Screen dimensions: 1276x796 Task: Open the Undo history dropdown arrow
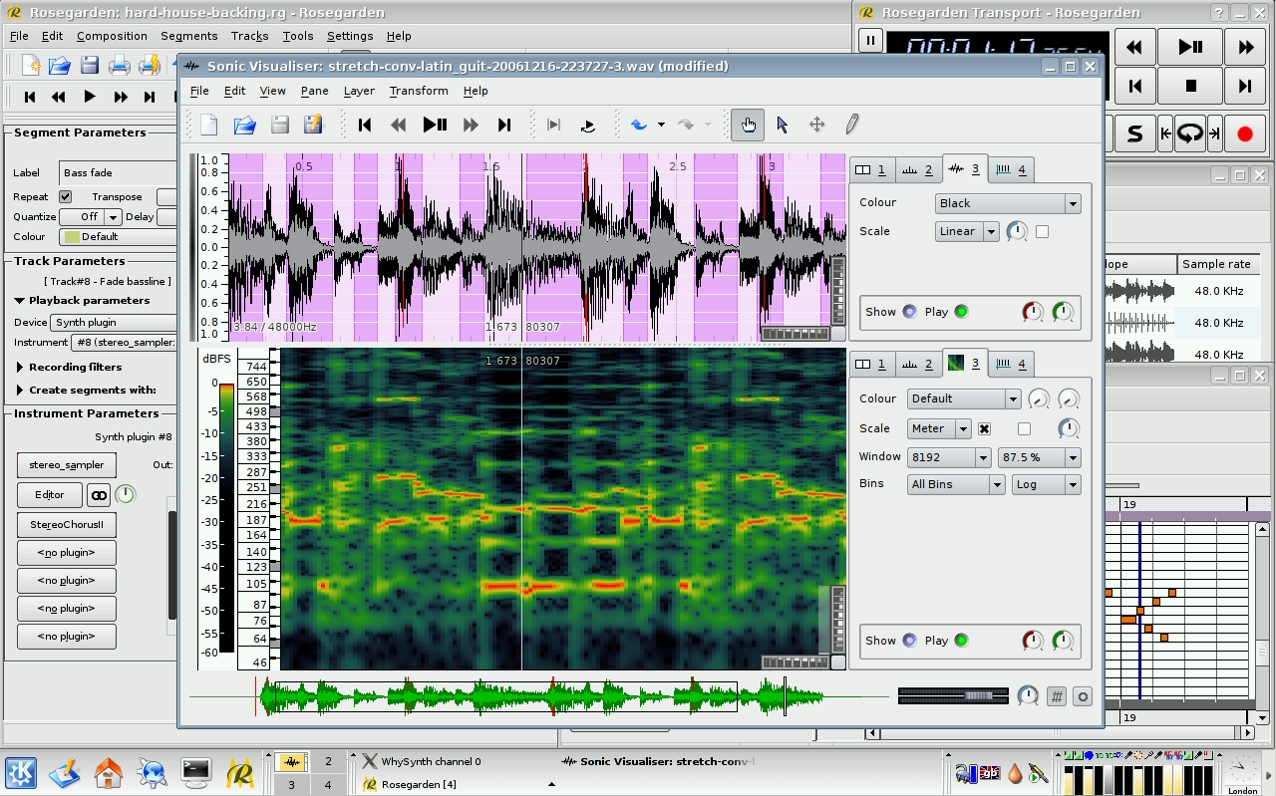[661, 125]
